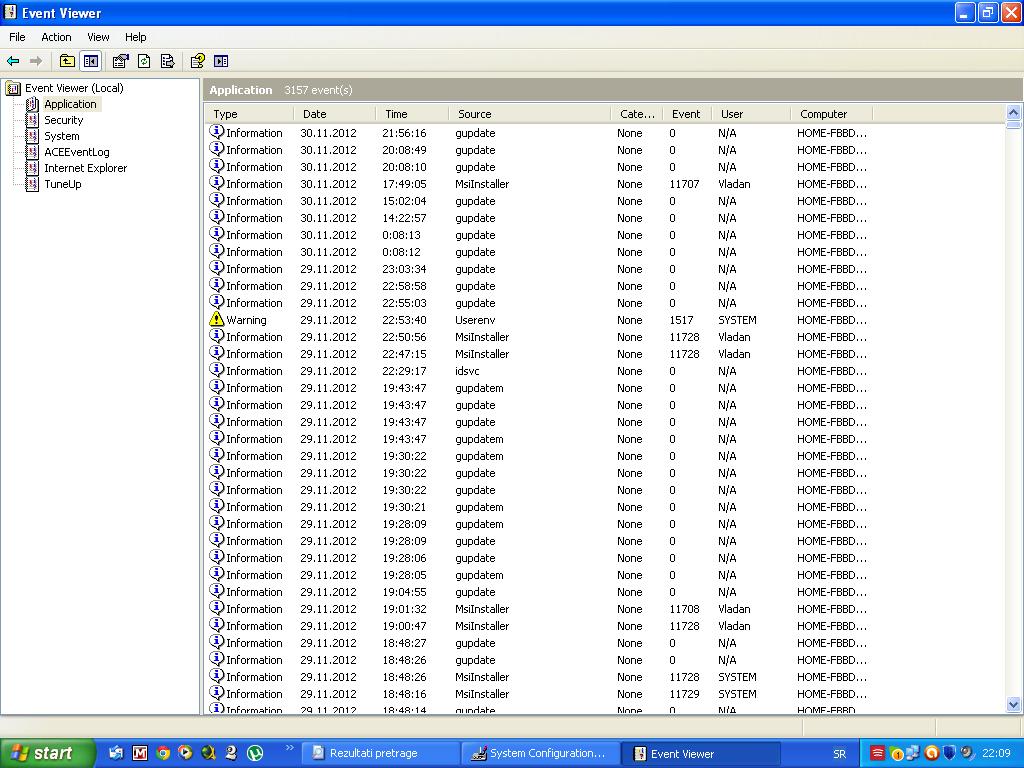Click the list scrollbar down arrow
1024x768 pixels.
[1014, 705]
